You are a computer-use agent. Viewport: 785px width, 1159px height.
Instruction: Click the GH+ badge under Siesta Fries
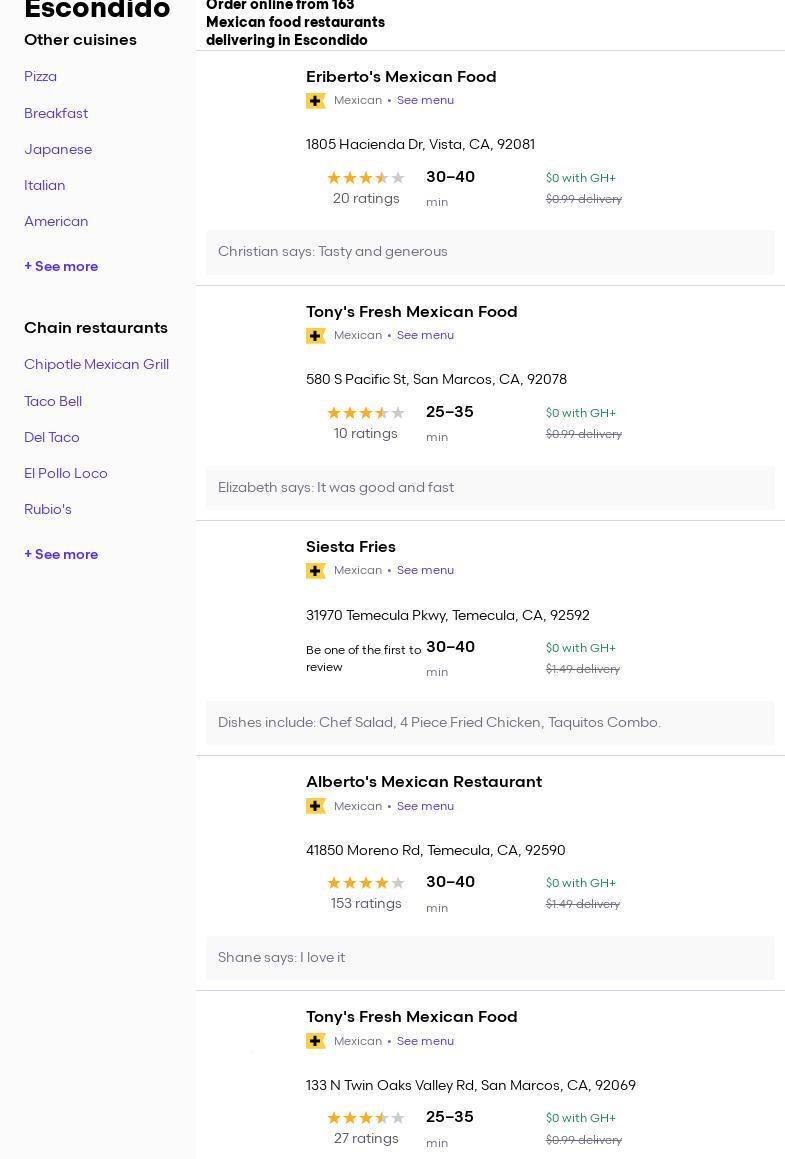click(316, 571)
